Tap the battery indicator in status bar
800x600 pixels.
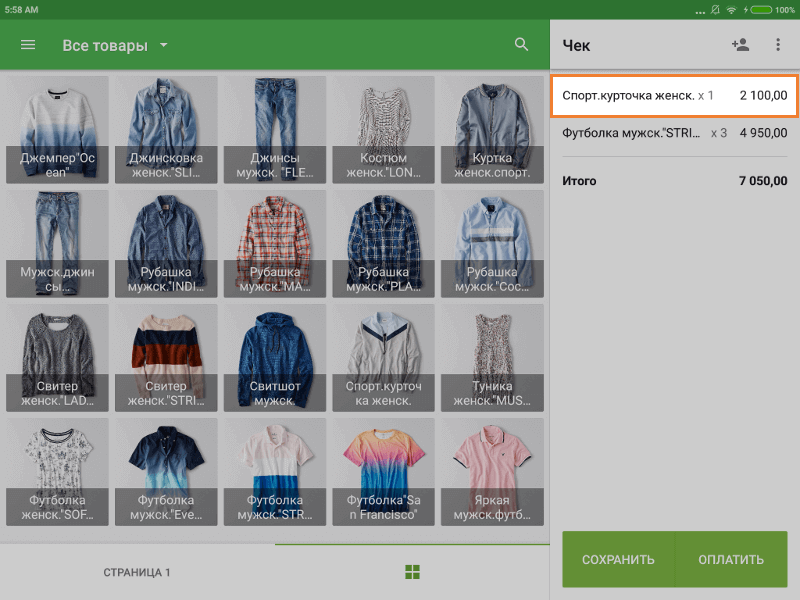click(761, 9)
